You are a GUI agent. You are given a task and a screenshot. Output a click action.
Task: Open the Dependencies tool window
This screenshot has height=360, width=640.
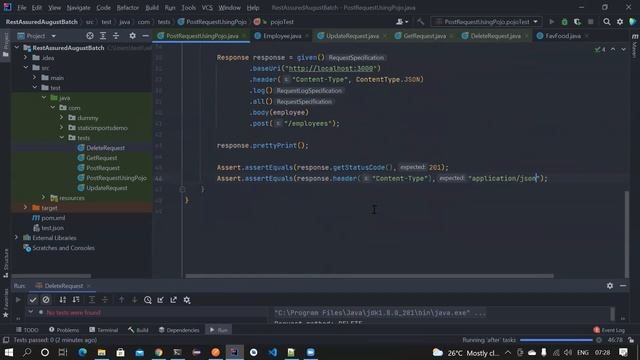pos(179,330)
